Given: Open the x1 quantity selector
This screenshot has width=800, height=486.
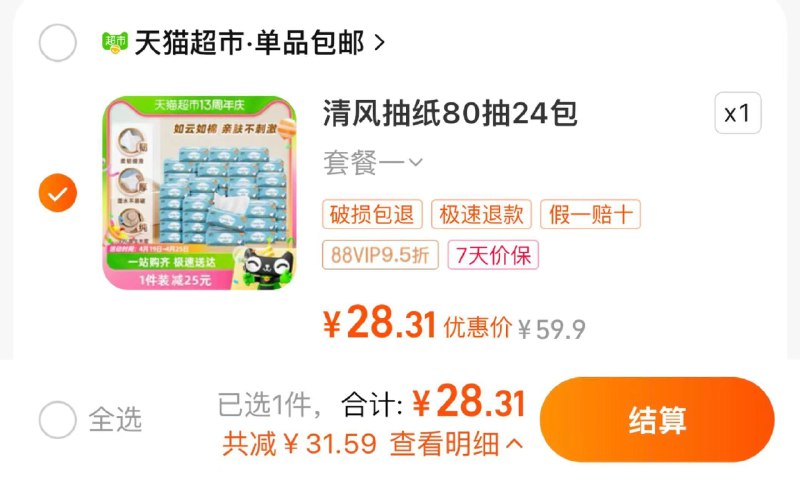Looking at the screenshot, I should pyautogui.click(x=738, y=113).
